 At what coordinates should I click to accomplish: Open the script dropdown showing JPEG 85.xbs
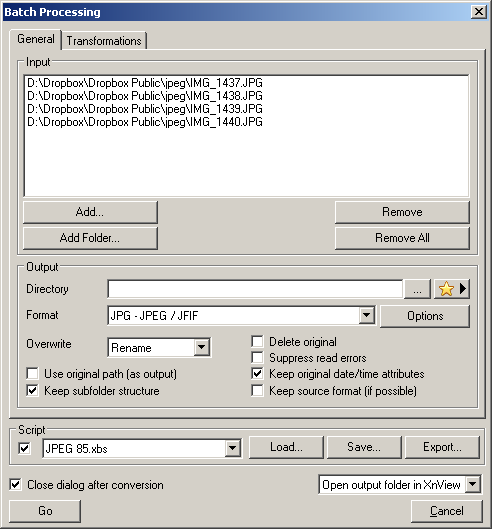click(142, 448)
